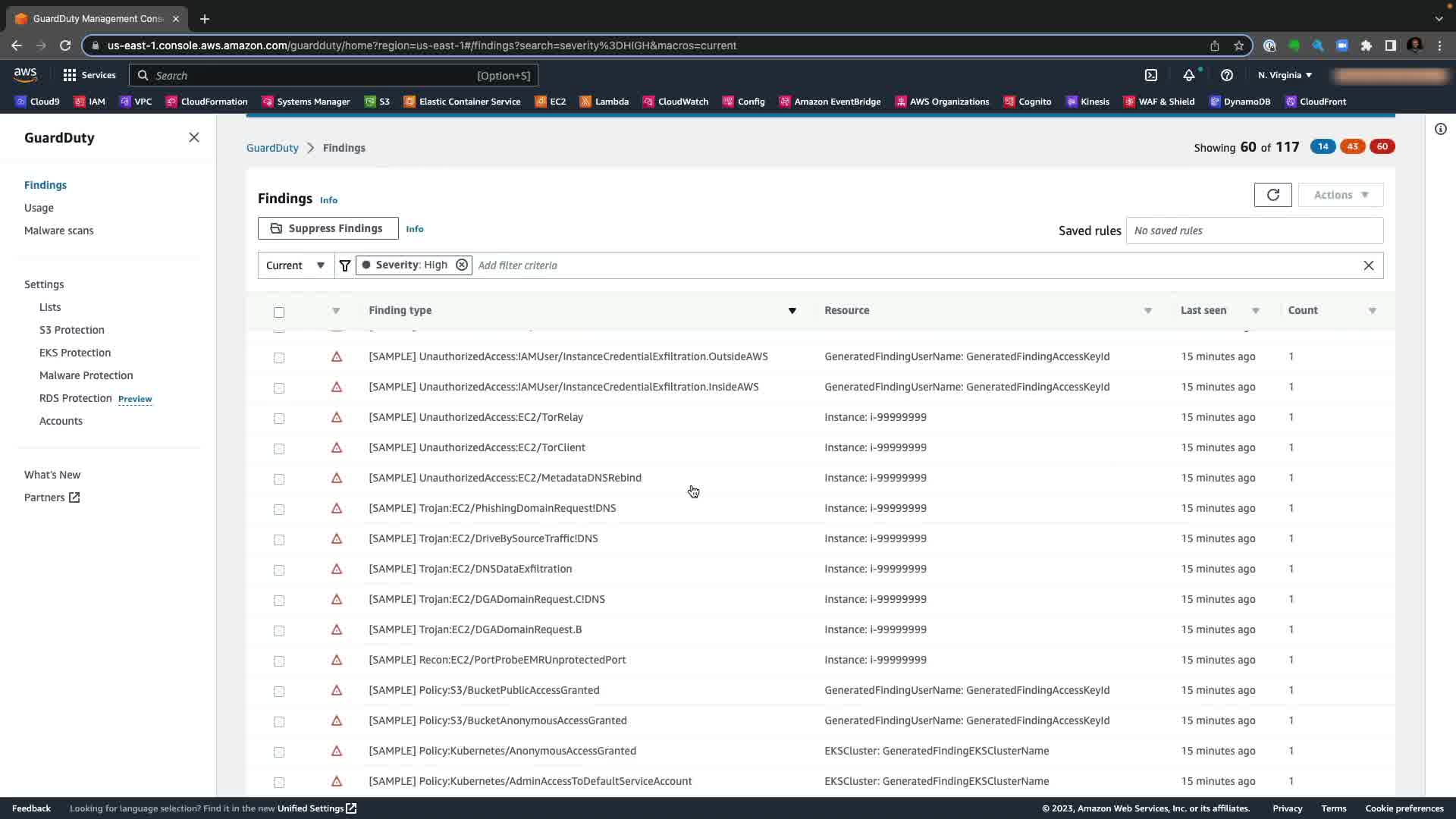Select all findings with header checkbox
The width and height of the screenshot is (1456, 819).
coord(279,312)
